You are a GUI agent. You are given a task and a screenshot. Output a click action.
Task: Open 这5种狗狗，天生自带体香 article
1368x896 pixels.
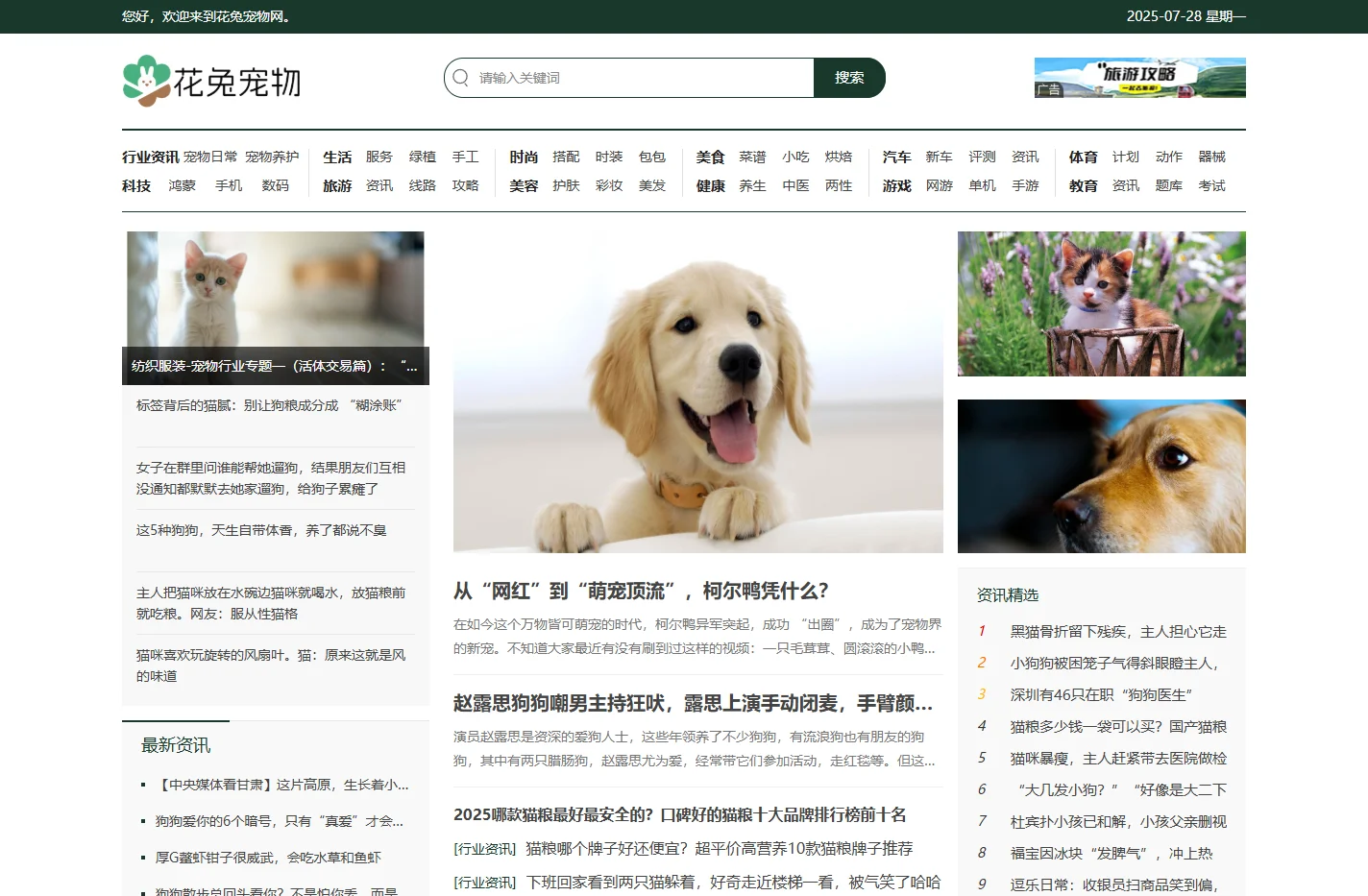coord(261,530)
